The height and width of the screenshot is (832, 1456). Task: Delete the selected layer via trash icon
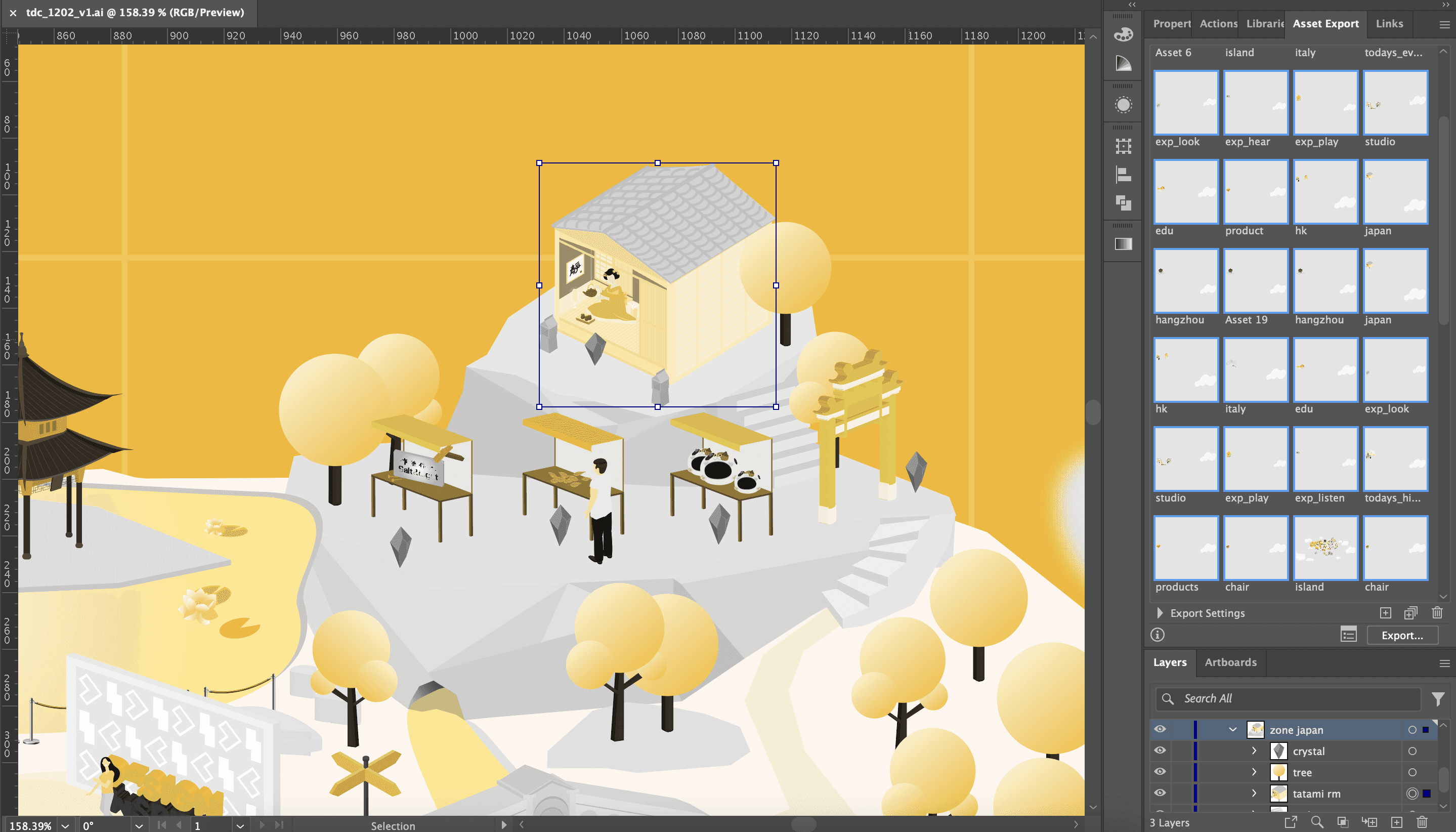[1422, 822]
